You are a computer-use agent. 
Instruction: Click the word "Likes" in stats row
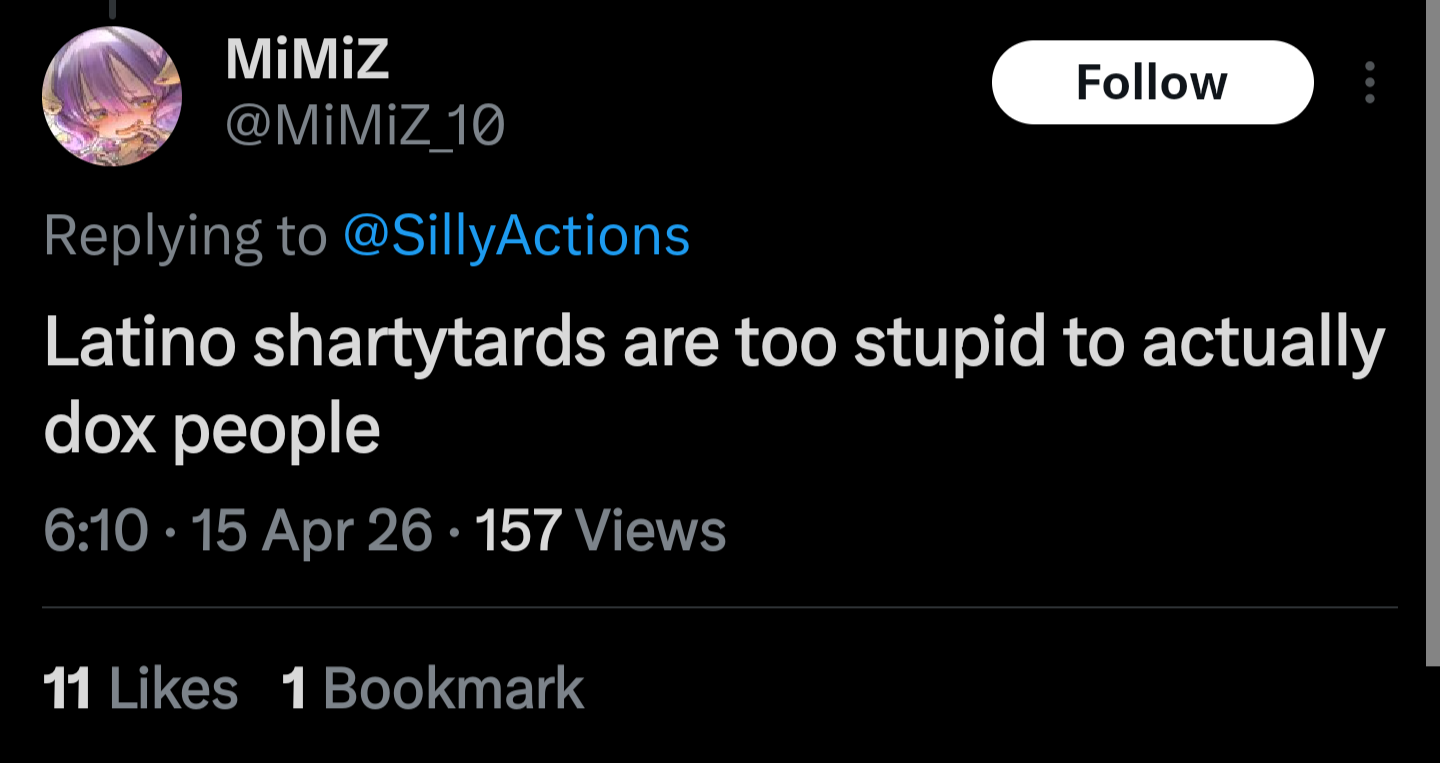(x=172, y=688)
